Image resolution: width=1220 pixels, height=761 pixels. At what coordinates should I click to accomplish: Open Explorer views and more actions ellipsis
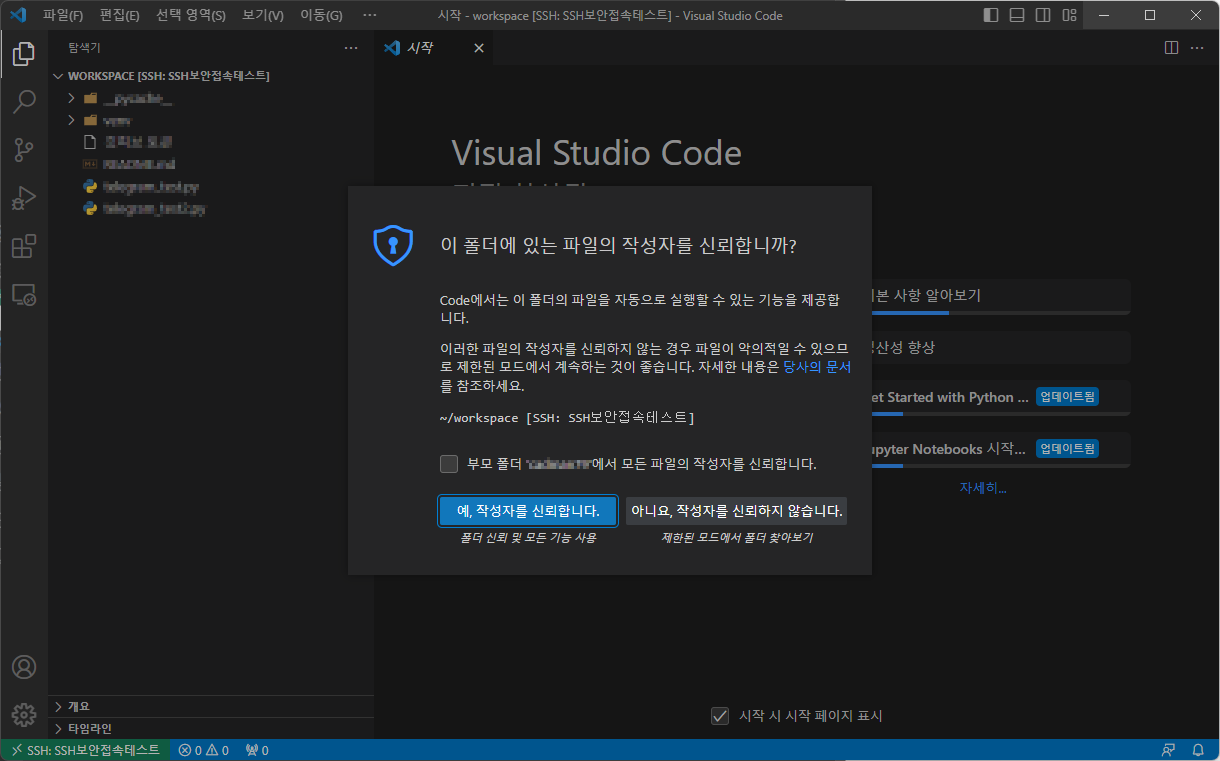pyautogui.click(x=351, y=48)
